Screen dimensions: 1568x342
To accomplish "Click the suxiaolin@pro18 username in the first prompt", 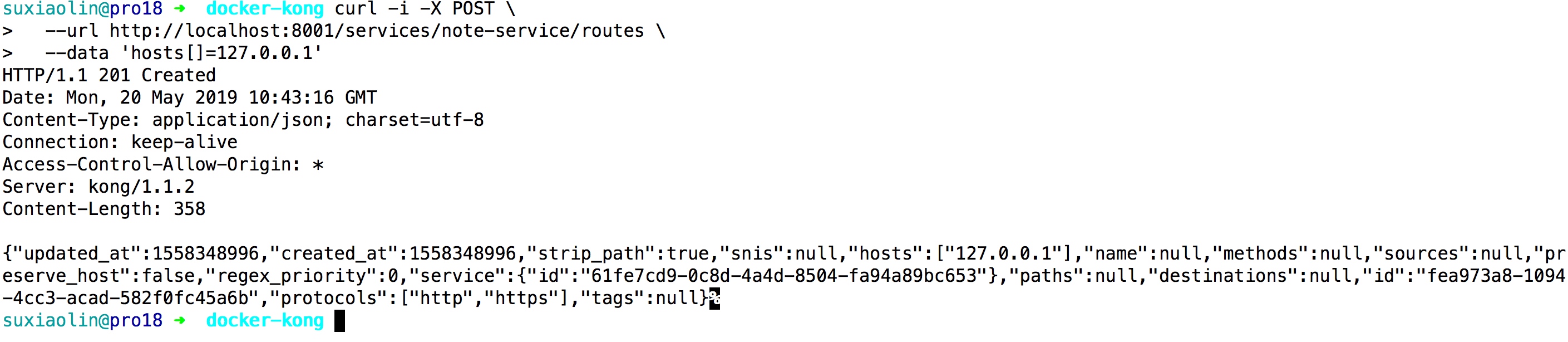I will (x=83, y=9).
